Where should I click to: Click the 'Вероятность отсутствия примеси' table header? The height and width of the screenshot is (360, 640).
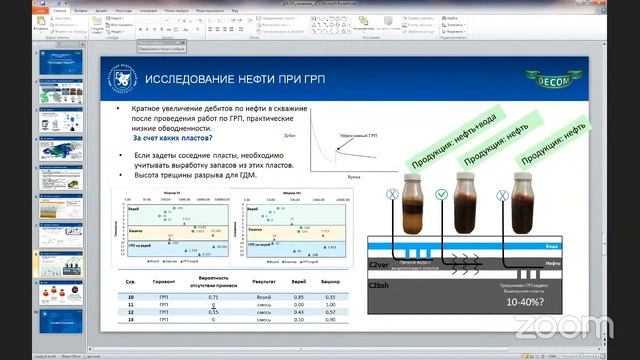point(213,282)
